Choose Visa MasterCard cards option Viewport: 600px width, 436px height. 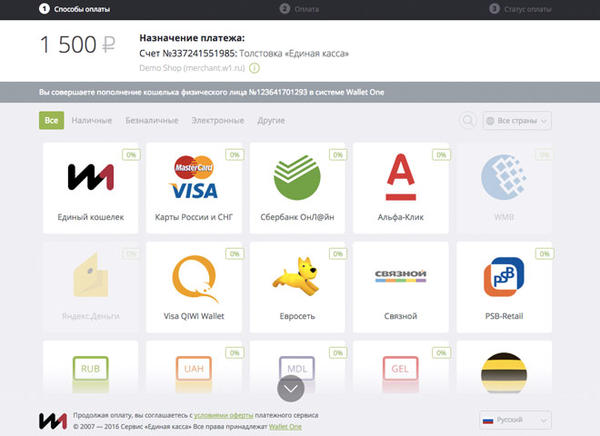point(194,188)
